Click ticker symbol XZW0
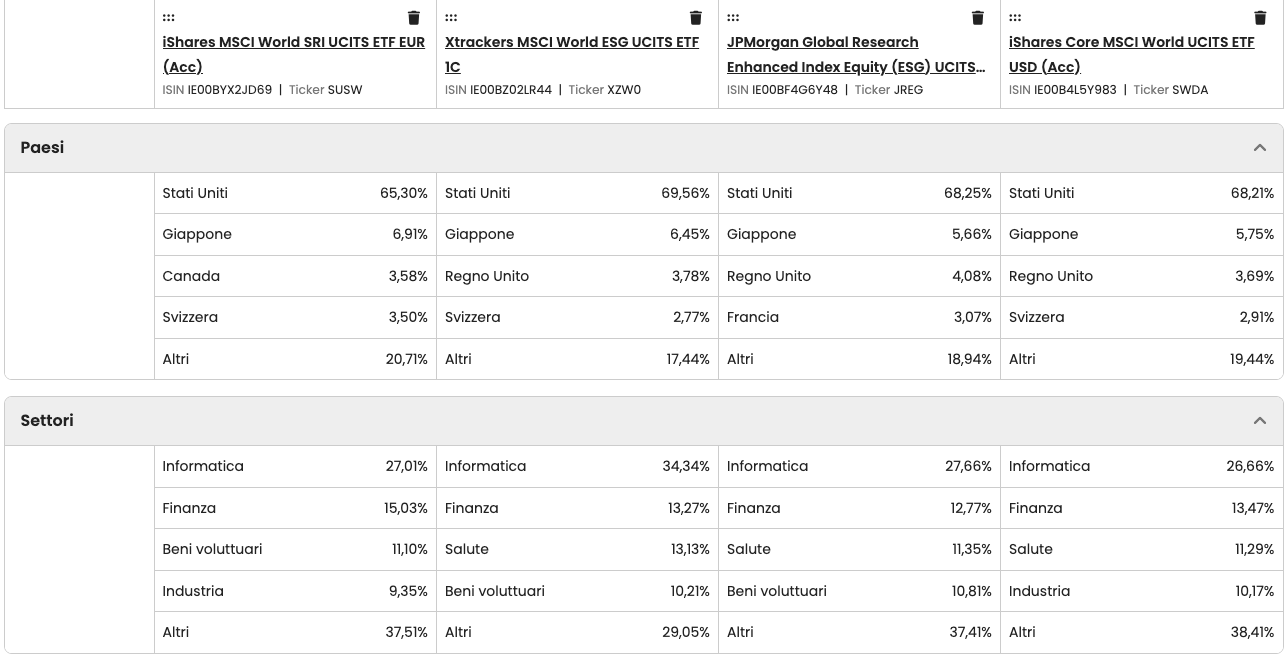1288x659 pixels. 624,90
